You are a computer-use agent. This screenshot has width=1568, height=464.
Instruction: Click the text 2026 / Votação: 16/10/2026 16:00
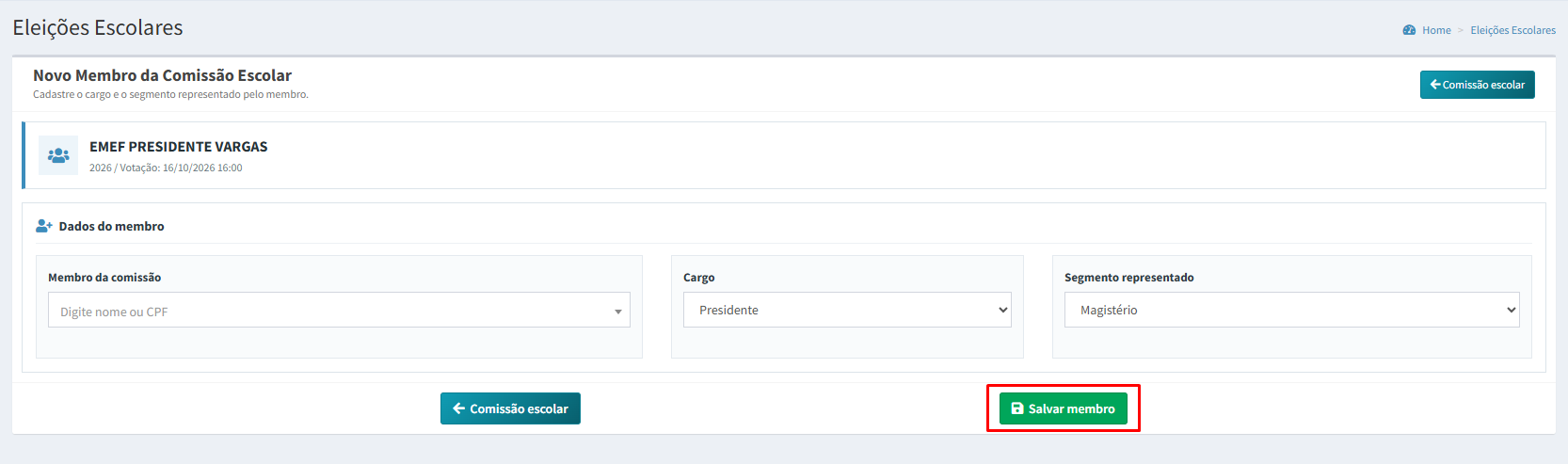166,168
